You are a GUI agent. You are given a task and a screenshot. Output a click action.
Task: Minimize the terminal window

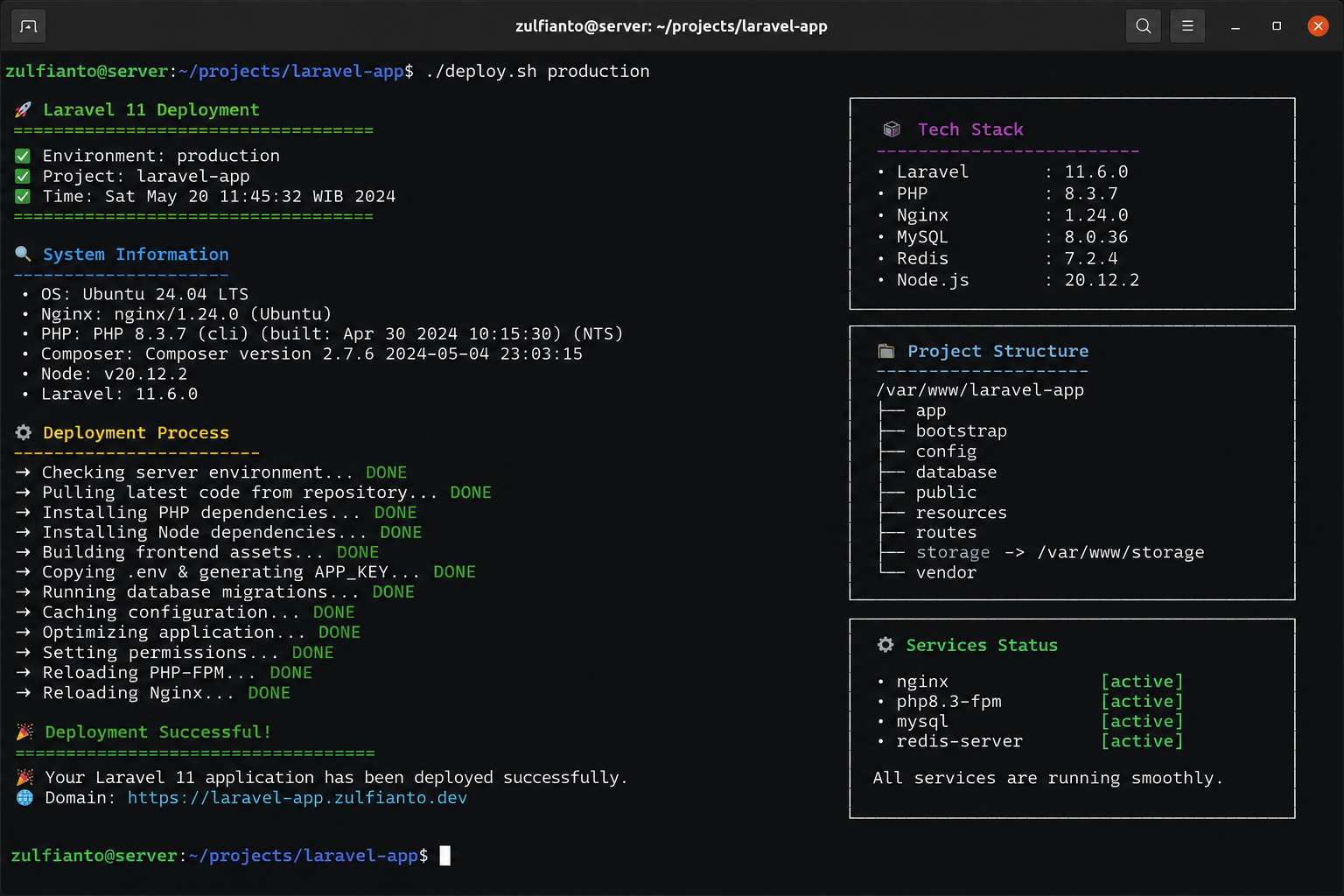click(1235, 26)
